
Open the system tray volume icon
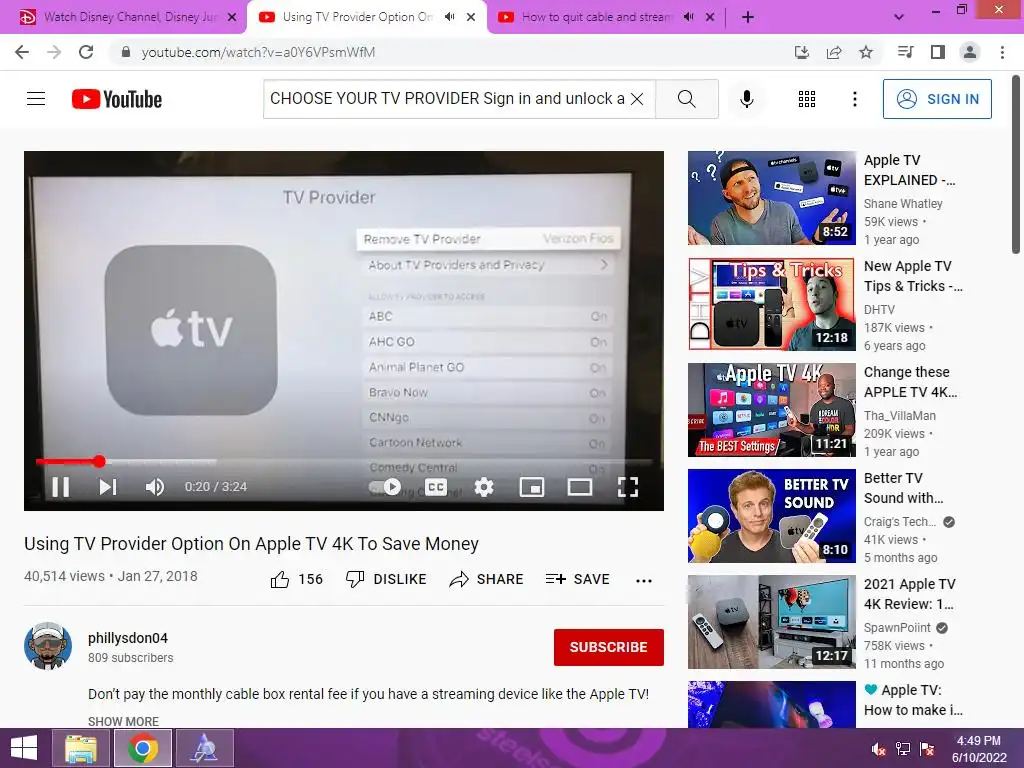(x=879, y=749)
